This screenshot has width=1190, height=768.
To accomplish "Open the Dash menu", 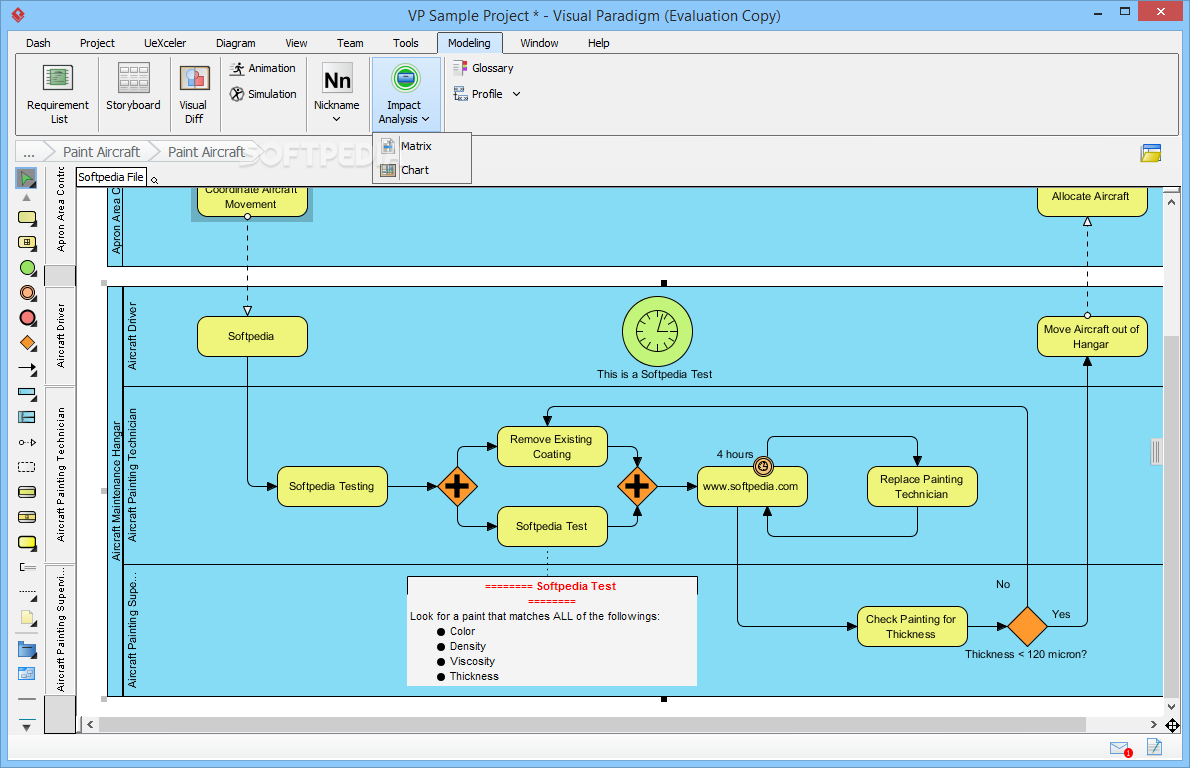I will [x=38, y=43].
